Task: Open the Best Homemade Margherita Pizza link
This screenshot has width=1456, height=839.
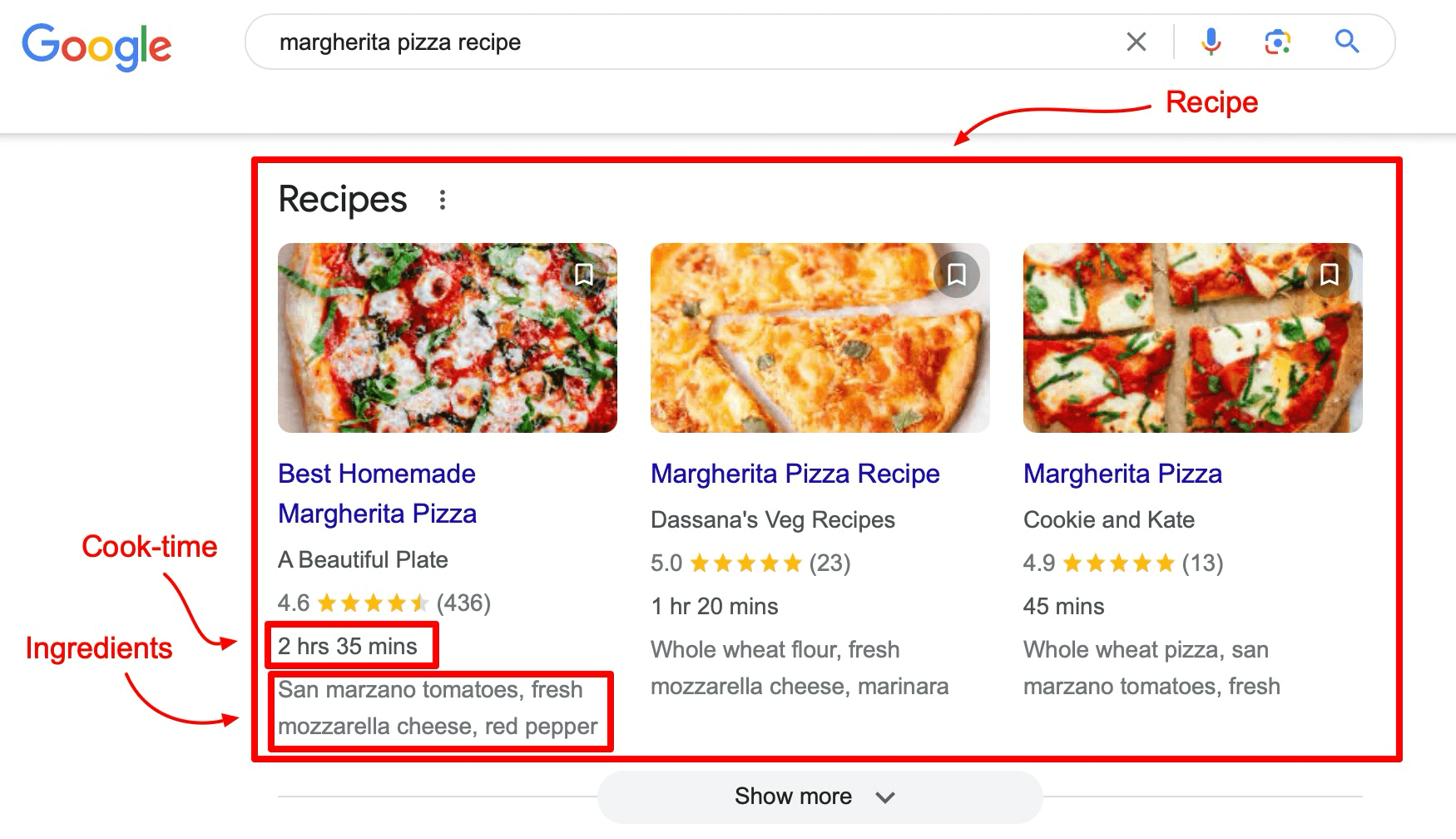Action: [x=377, y=493]
